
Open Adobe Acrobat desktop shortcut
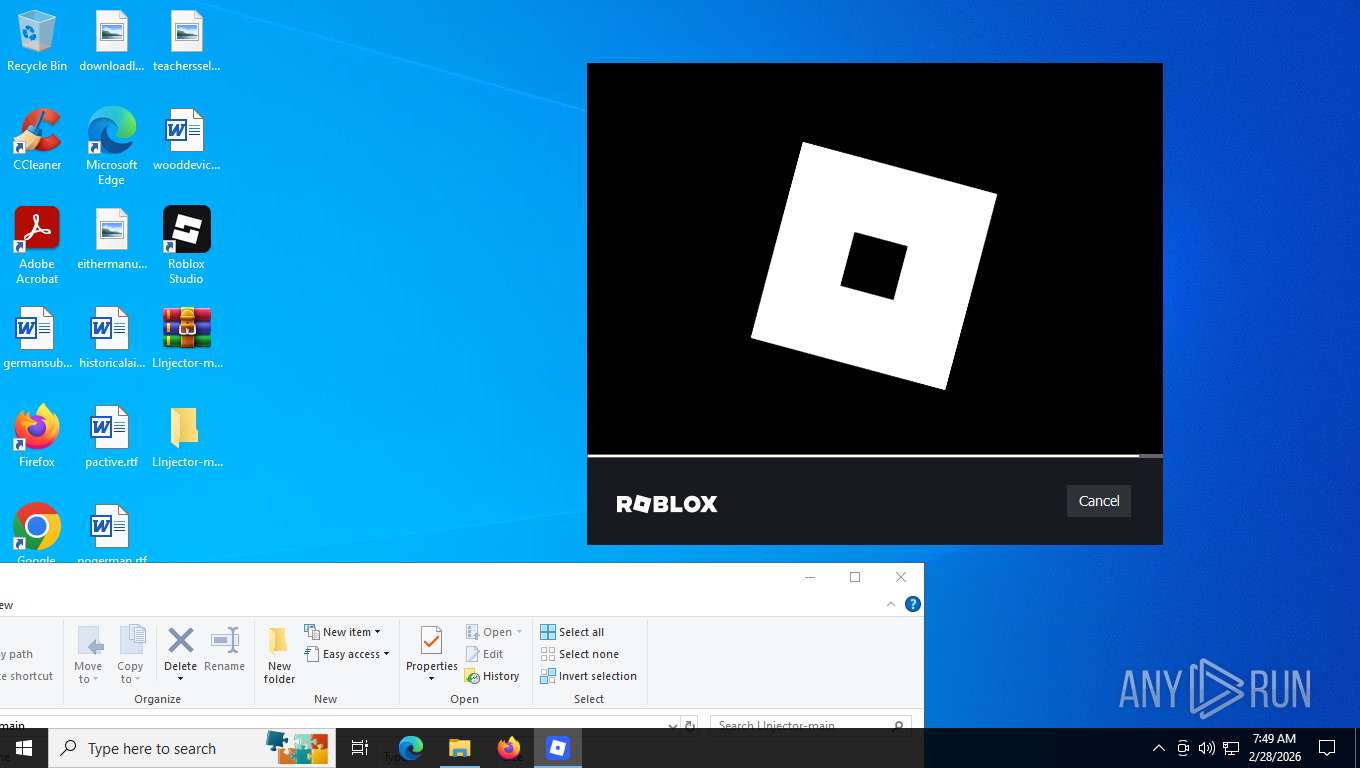[x=37, y=246]
